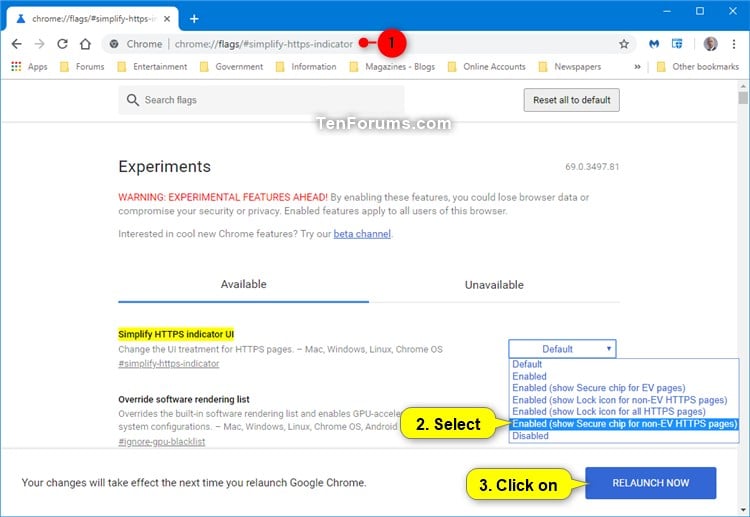Click the site info icon in address bar
This screenshot has height=517, width=750.
pyautogui.click(x=114, y=44)
